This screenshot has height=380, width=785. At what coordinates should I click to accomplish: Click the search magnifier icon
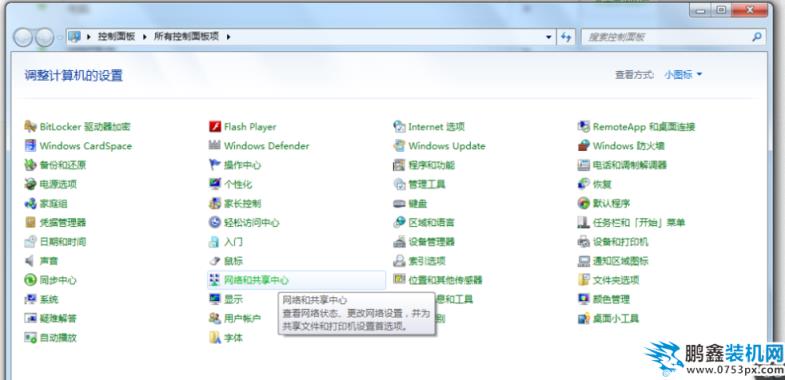coord(756,37)
